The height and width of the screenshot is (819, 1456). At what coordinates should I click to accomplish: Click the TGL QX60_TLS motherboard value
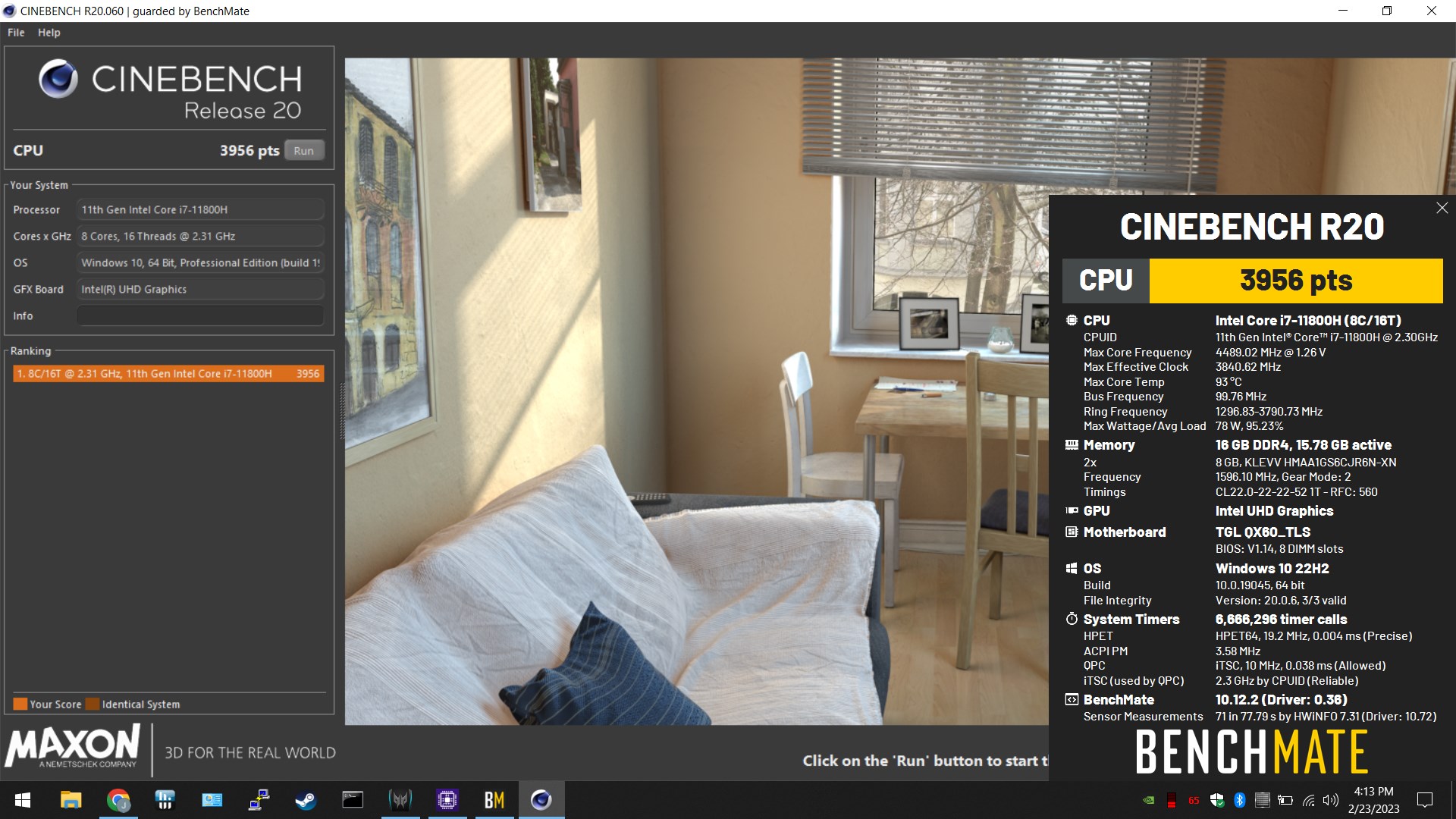tap(1263, 532)
